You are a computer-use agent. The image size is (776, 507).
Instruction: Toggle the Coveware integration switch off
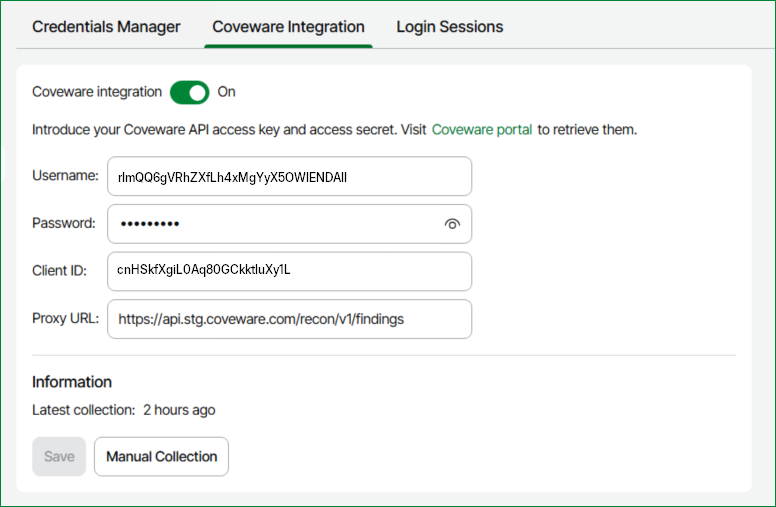[189, 92]
